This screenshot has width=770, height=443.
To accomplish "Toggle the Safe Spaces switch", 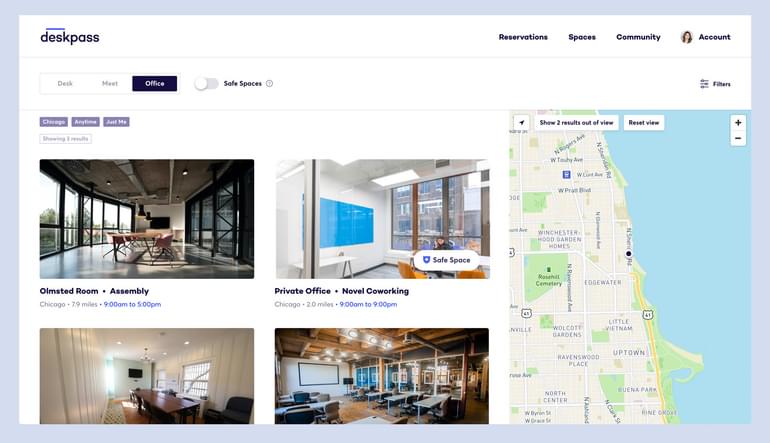I will (x=206, y=83).
